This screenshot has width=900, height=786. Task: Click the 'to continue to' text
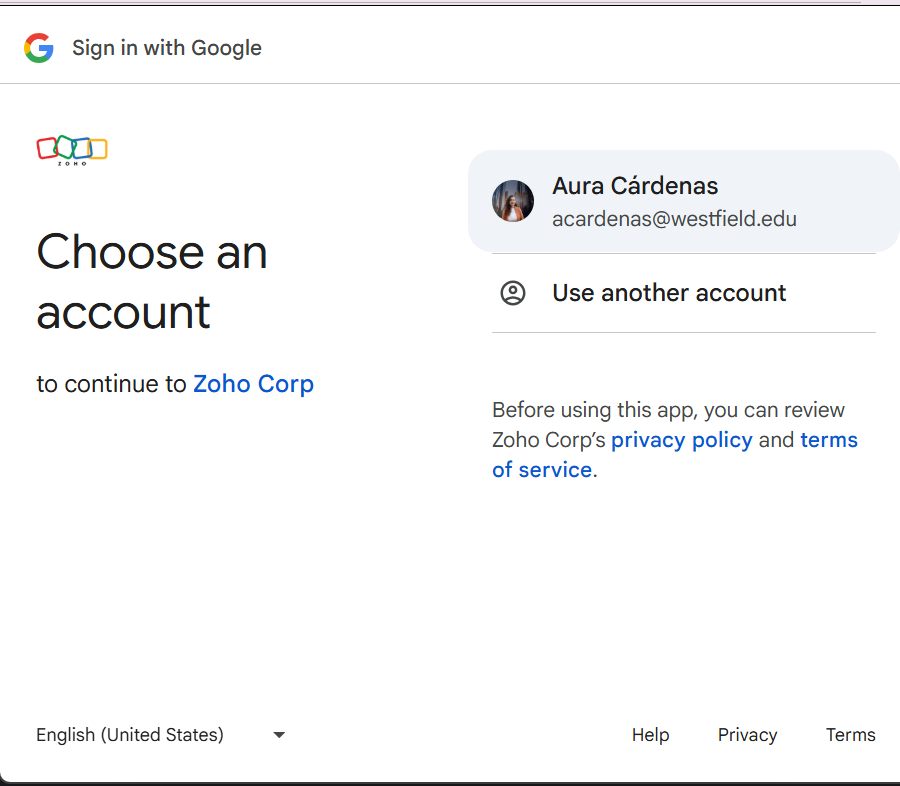(x=111, y=384)
